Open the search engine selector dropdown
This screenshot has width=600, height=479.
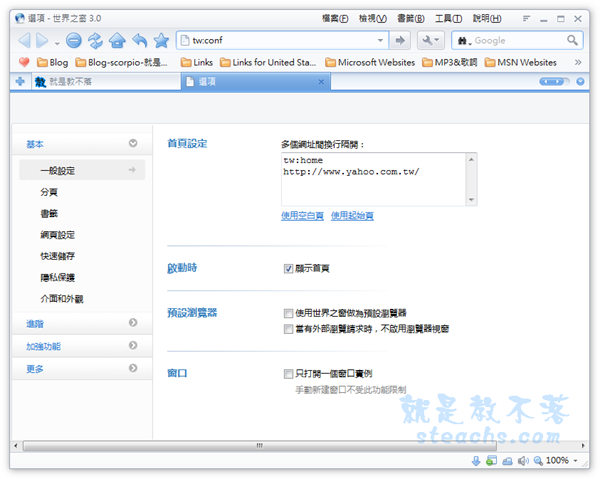click(x=464, y=41)
